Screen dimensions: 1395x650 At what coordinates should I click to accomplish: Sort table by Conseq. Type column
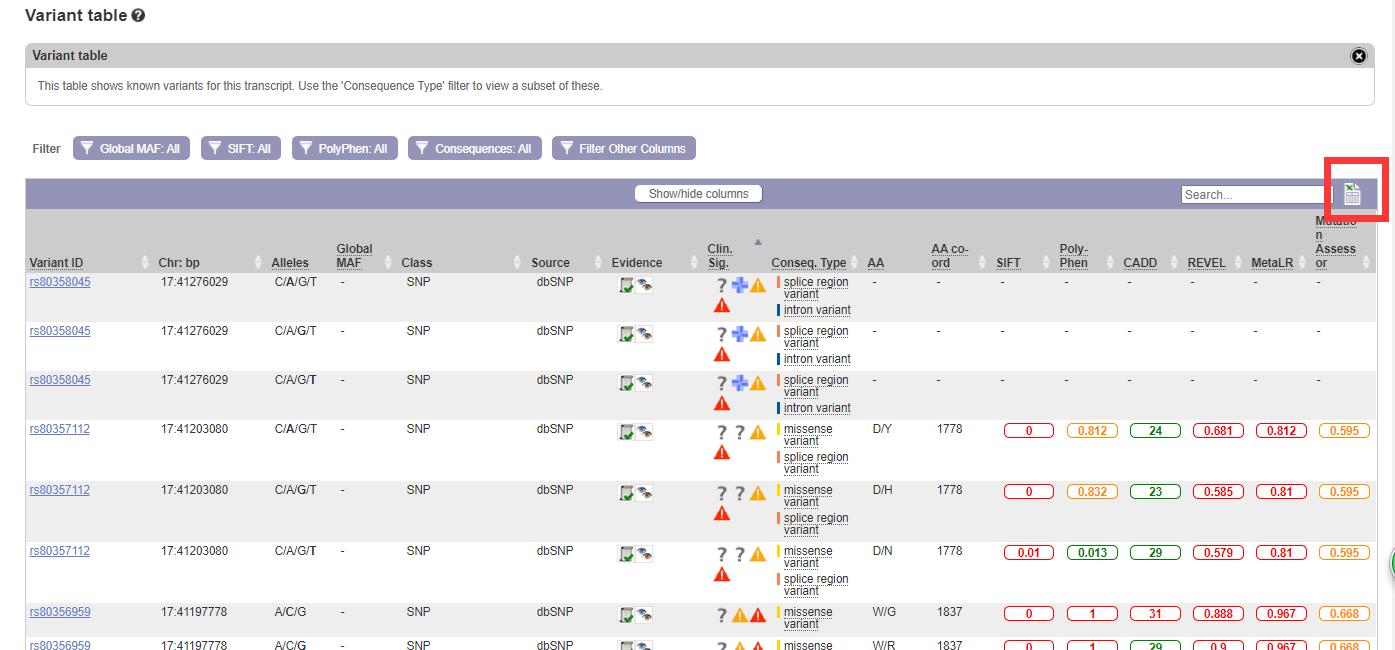coord(808,263)
